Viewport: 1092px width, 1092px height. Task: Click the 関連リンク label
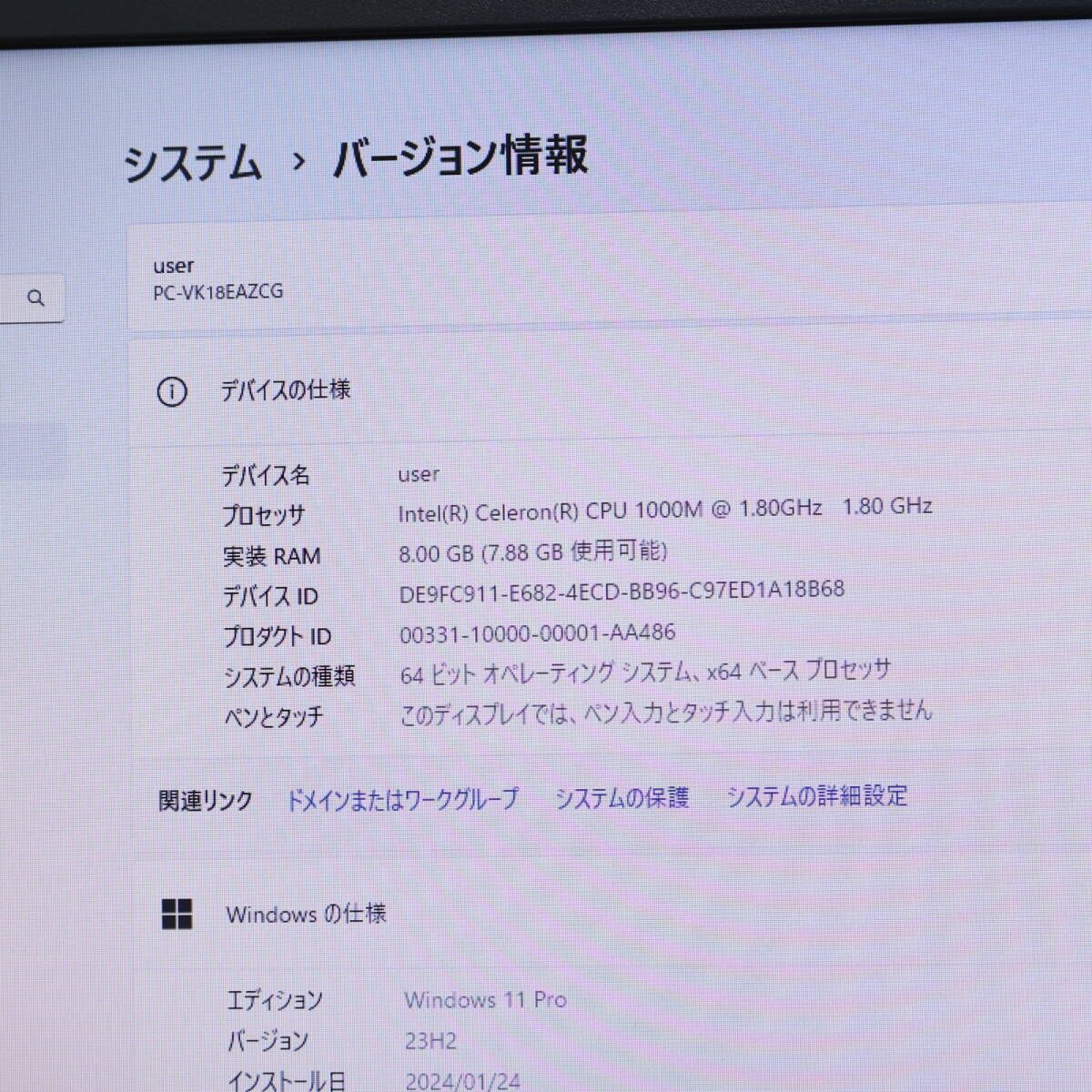pos(206,801)
